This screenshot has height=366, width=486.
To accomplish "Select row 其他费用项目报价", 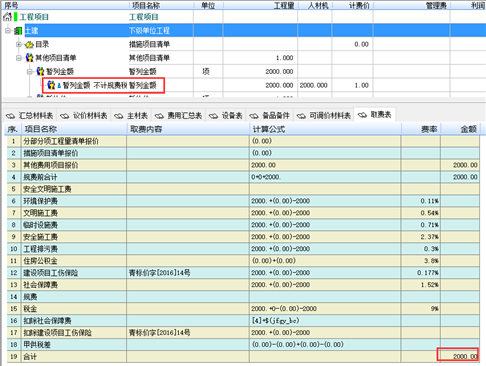I will coord(243,165).
